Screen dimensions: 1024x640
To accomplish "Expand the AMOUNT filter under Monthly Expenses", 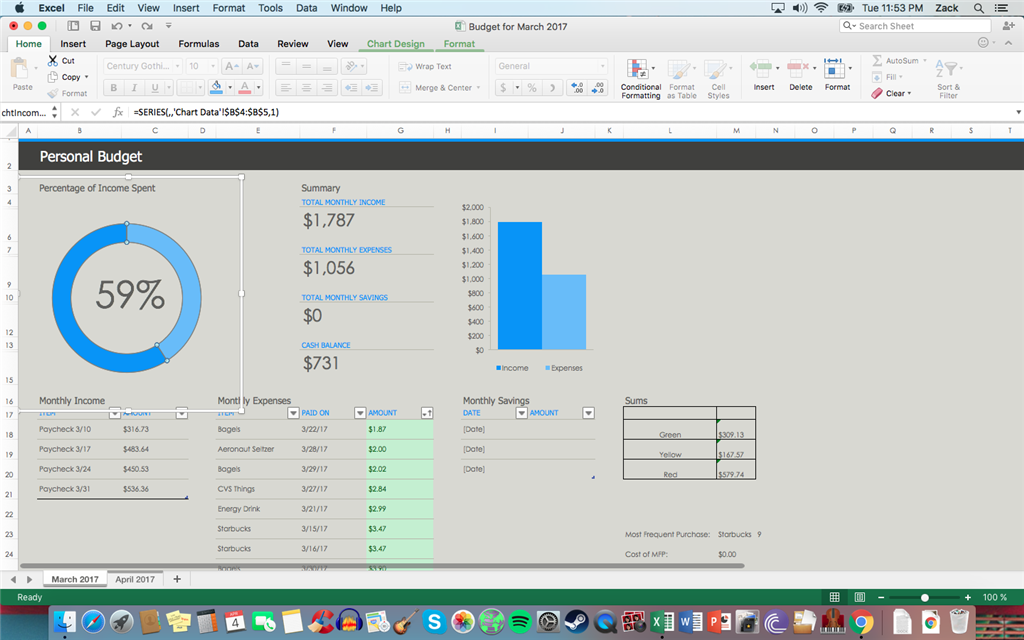I will point(426,413).
